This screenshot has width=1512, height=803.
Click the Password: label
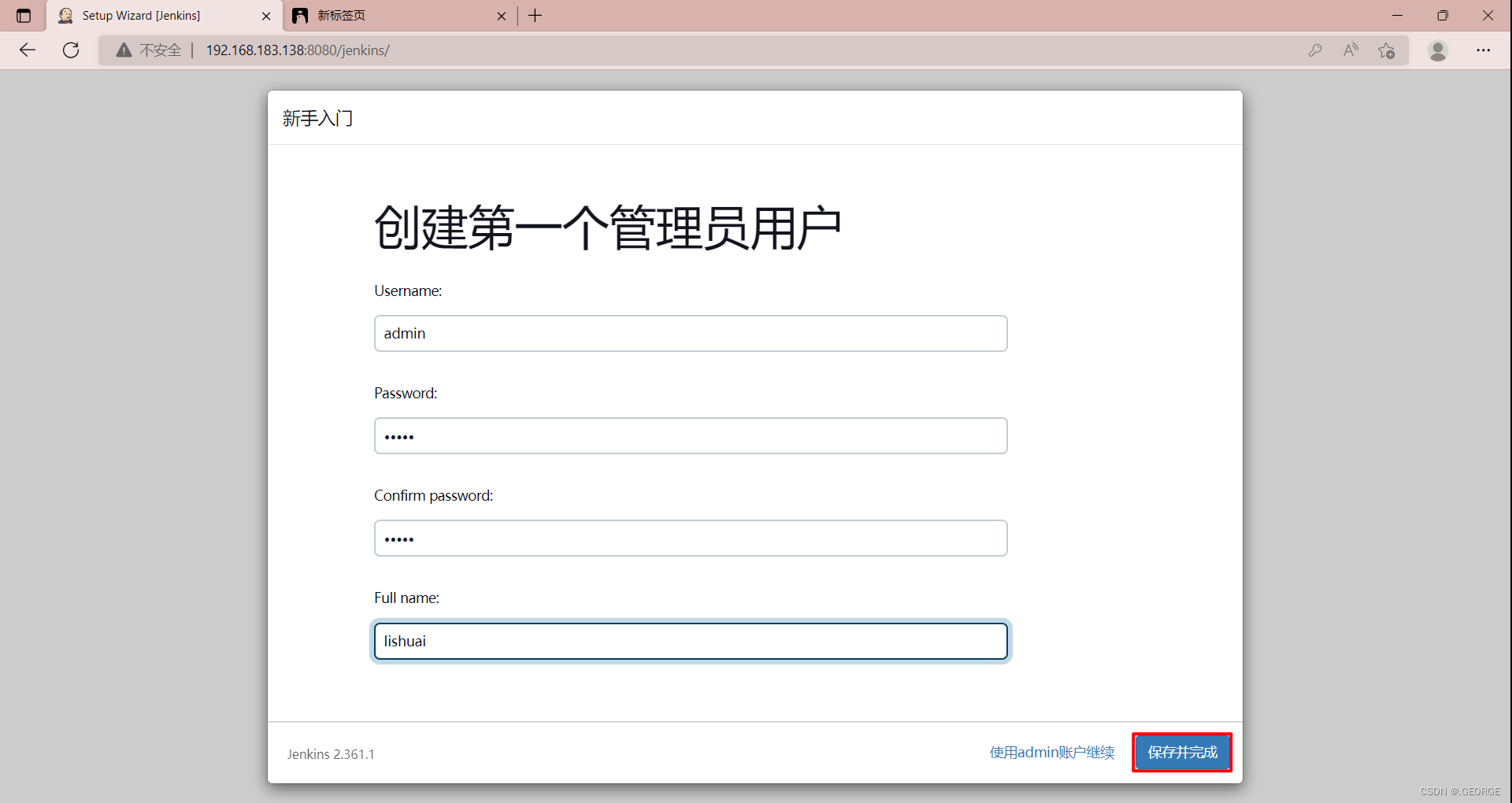406,394
